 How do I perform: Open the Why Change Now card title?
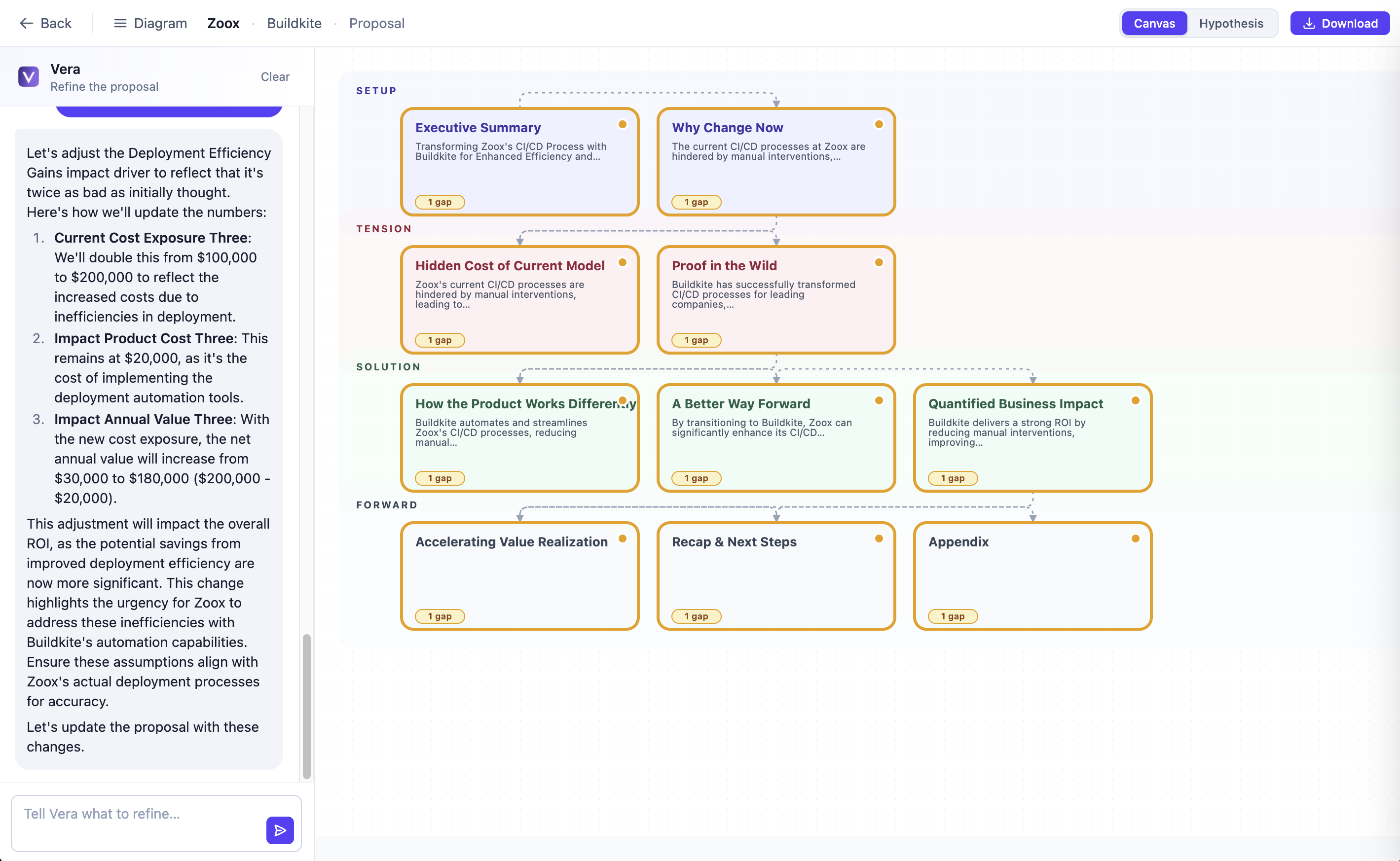(x=727, y=128)
